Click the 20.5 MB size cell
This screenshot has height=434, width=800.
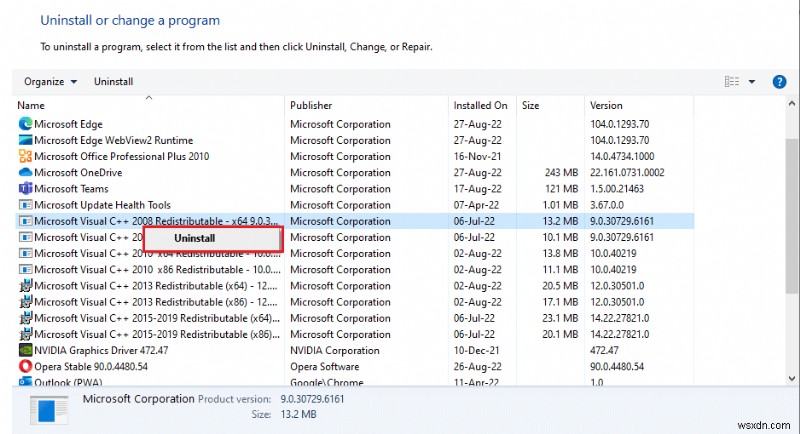[x=560, y=286]
